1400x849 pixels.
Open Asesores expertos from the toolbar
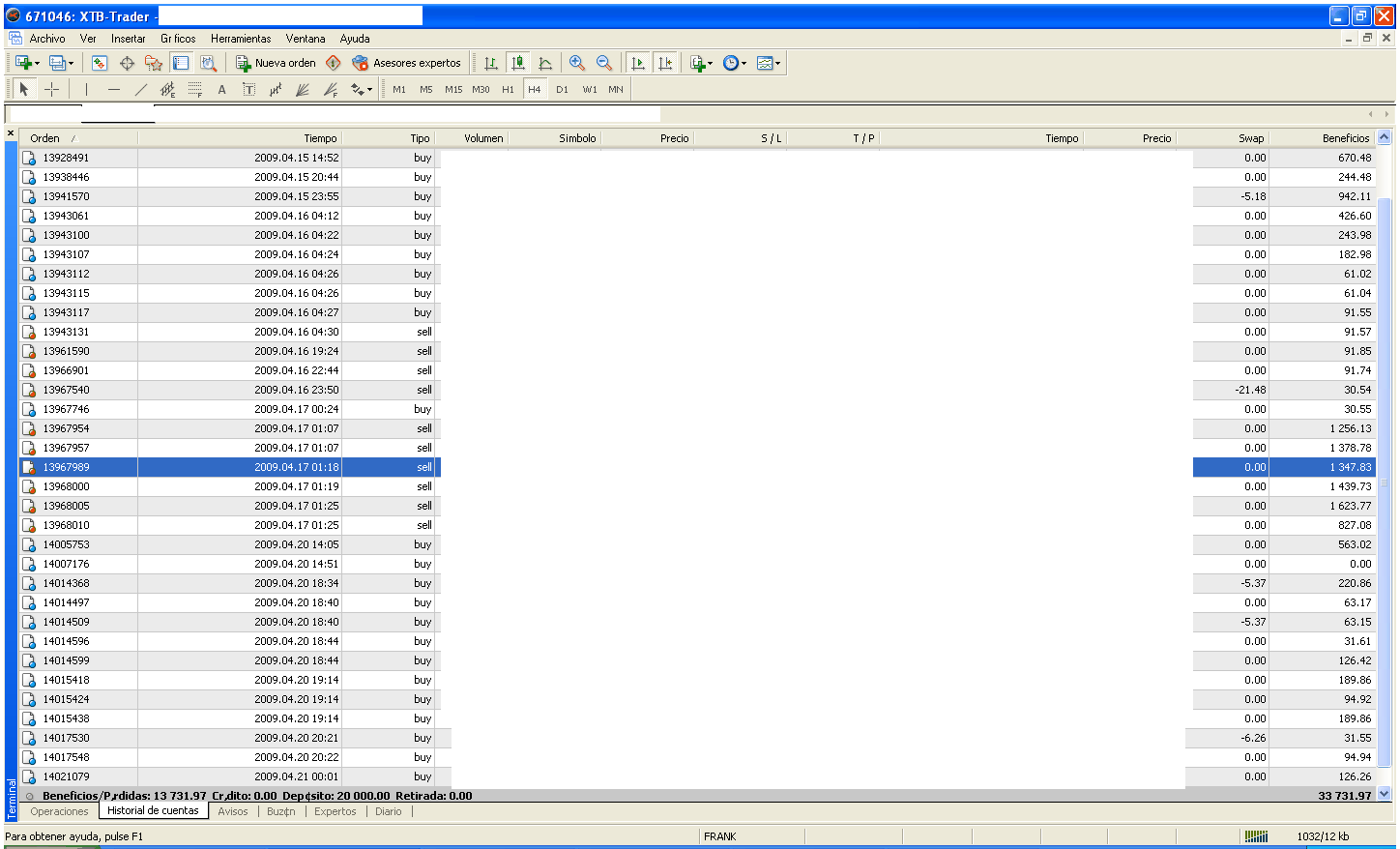tap(407, 63)
